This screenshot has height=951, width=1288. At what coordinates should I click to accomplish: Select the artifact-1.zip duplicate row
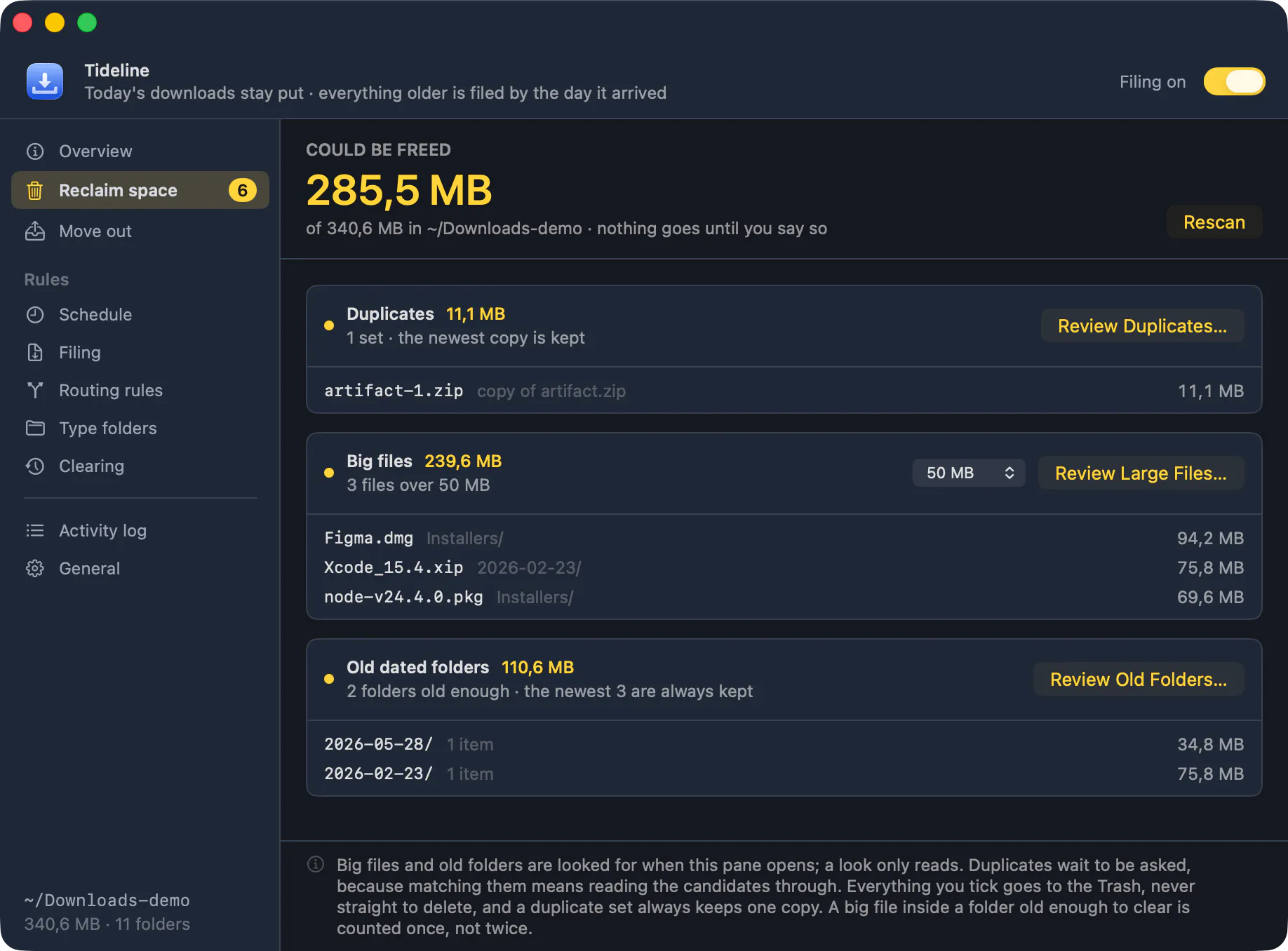click(x=784, y=391)
